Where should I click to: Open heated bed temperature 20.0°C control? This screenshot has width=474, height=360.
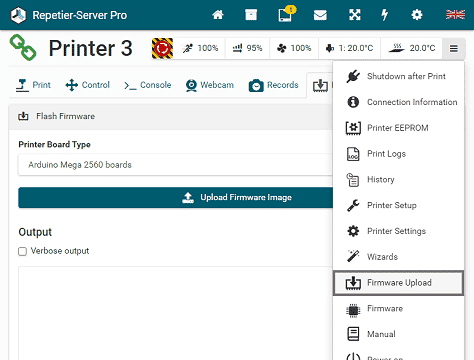(x=412, y=48)
